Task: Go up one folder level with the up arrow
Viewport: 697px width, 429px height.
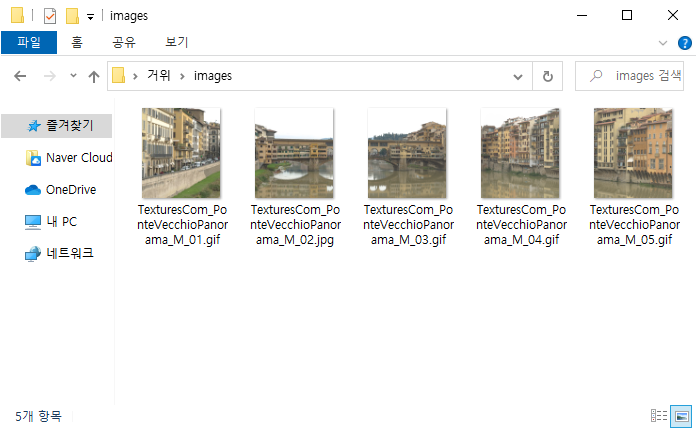Action: coord(93,76)
